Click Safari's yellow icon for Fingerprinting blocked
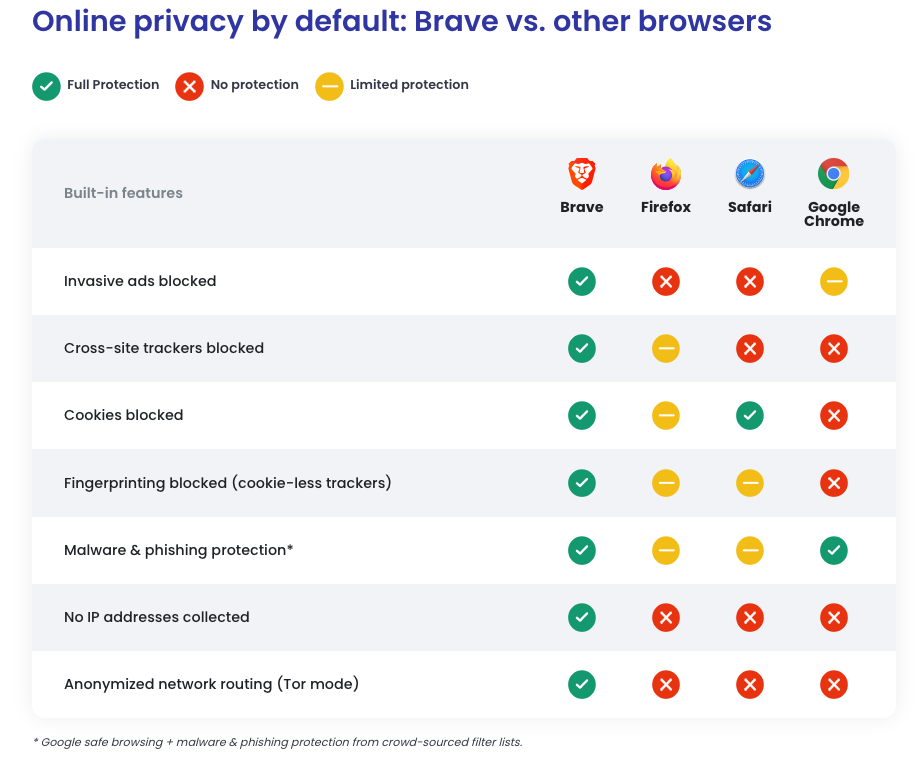924x764 pixels. click(750, 483)
